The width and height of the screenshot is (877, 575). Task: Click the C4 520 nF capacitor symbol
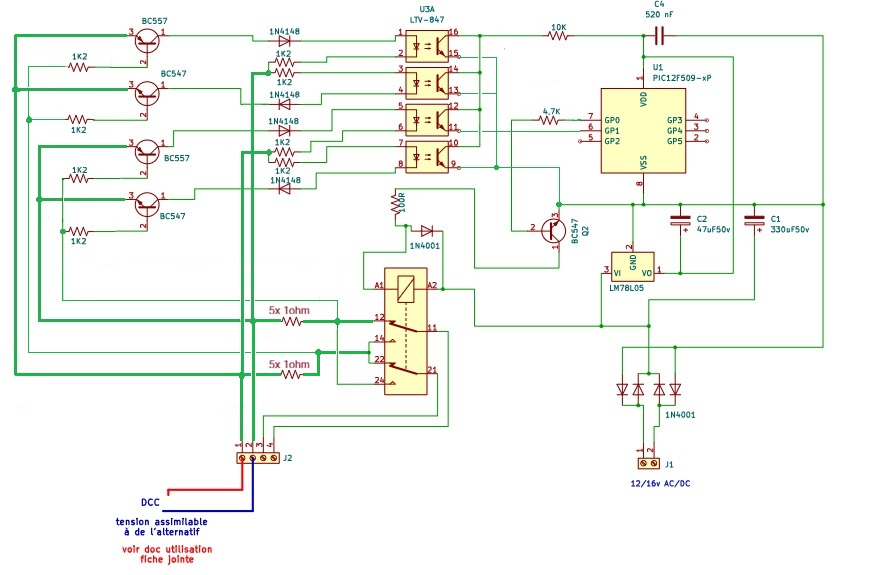(x=659, y=36)
